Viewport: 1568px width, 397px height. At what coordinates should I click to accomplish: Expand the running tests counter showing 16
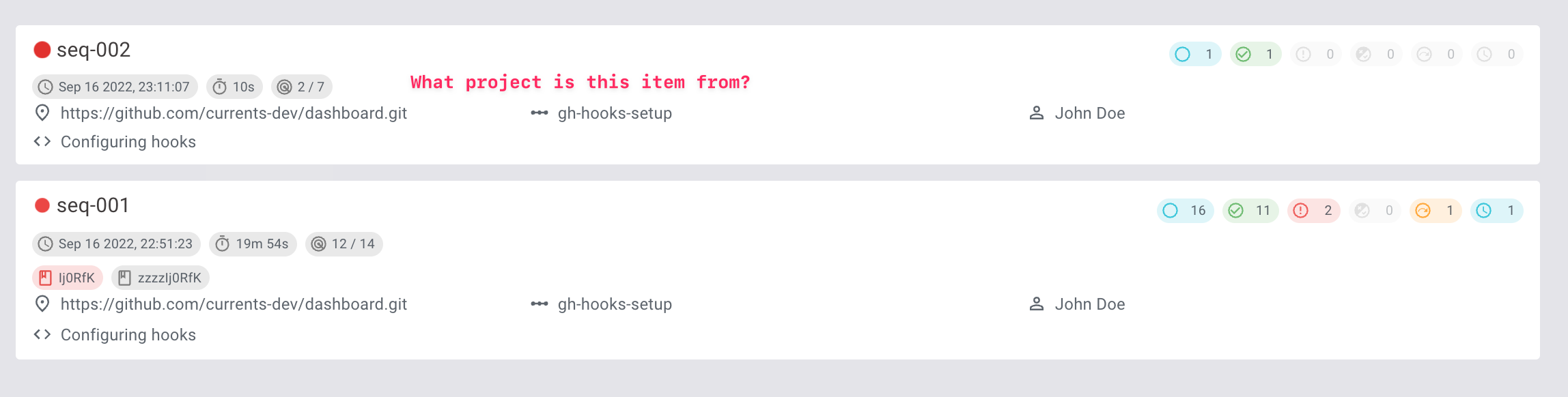coord(1185,210)
